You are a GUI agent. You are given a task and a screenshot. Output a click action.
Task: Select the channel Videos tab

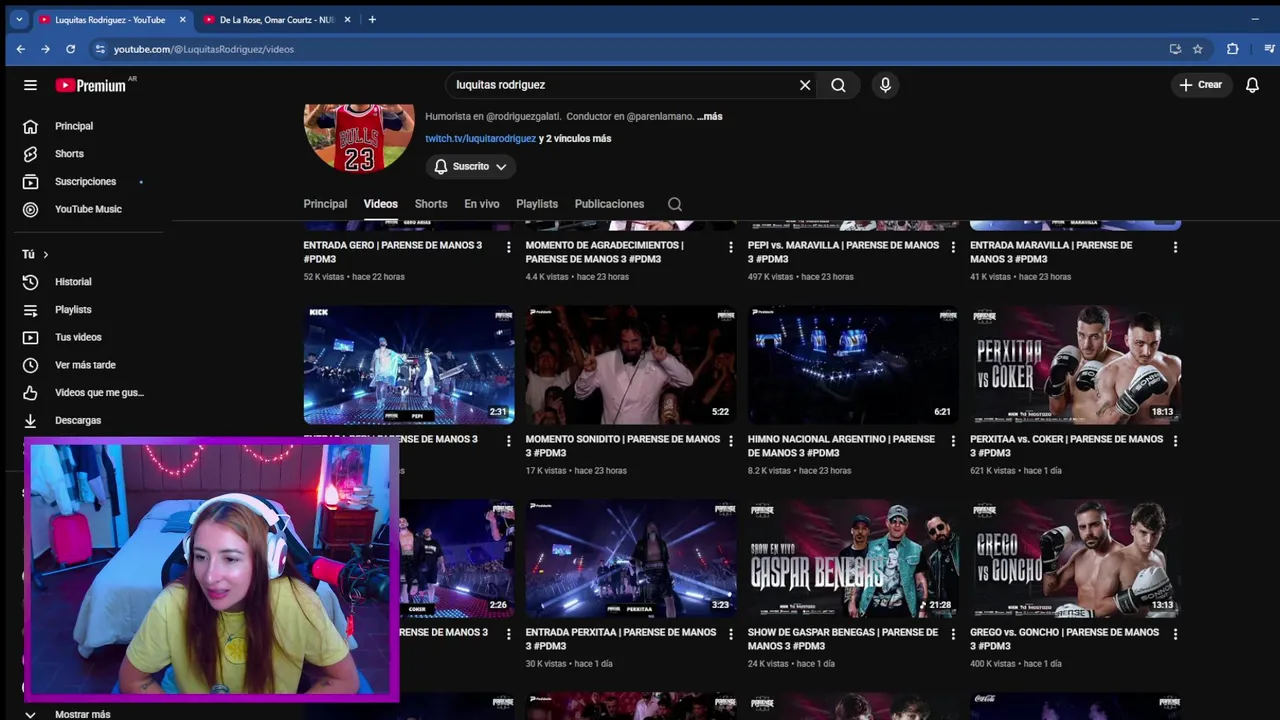tap(381, 204)
